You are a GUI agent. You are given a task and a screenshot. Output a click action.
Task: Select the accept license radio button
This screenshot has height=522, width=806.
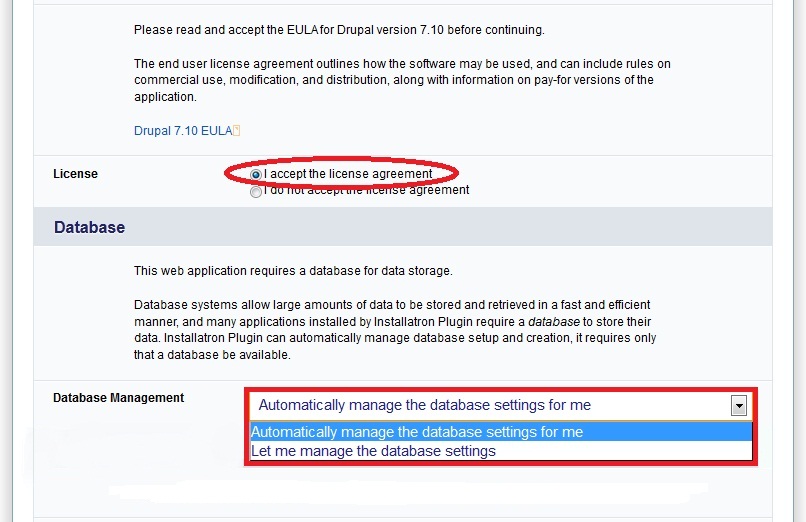pos(255,175)
